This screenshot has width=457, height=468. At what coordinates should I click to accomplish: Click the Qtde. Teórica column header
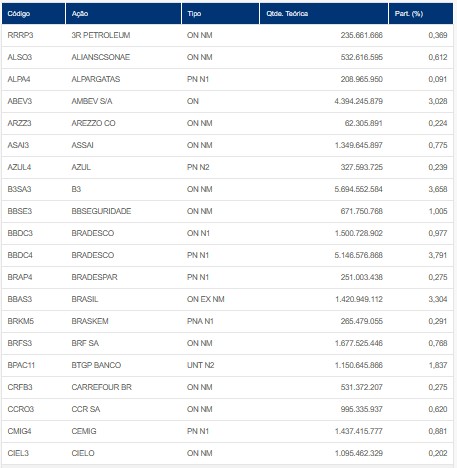324,14
